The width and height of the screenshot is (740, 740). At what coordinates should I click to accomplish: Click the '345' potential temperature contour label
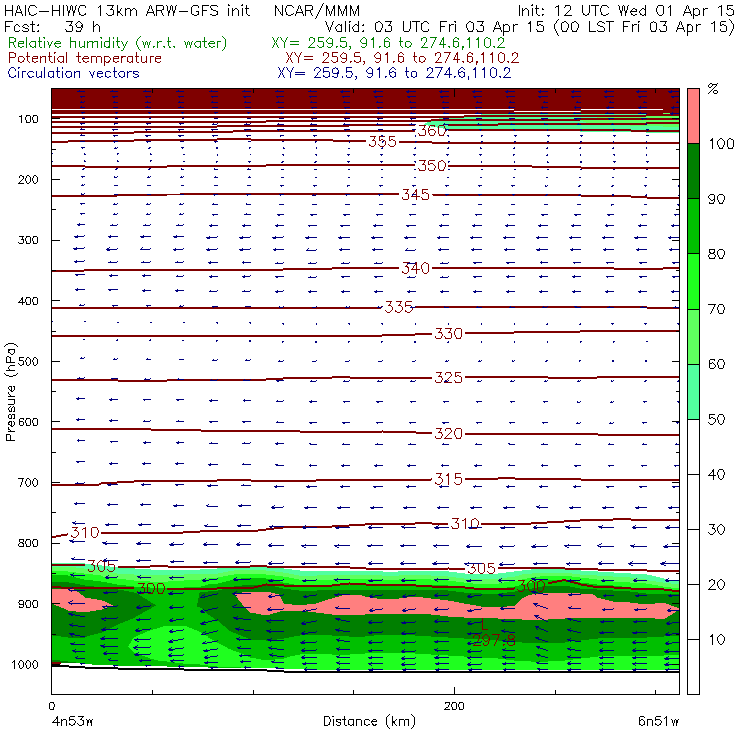pos(416,194)
